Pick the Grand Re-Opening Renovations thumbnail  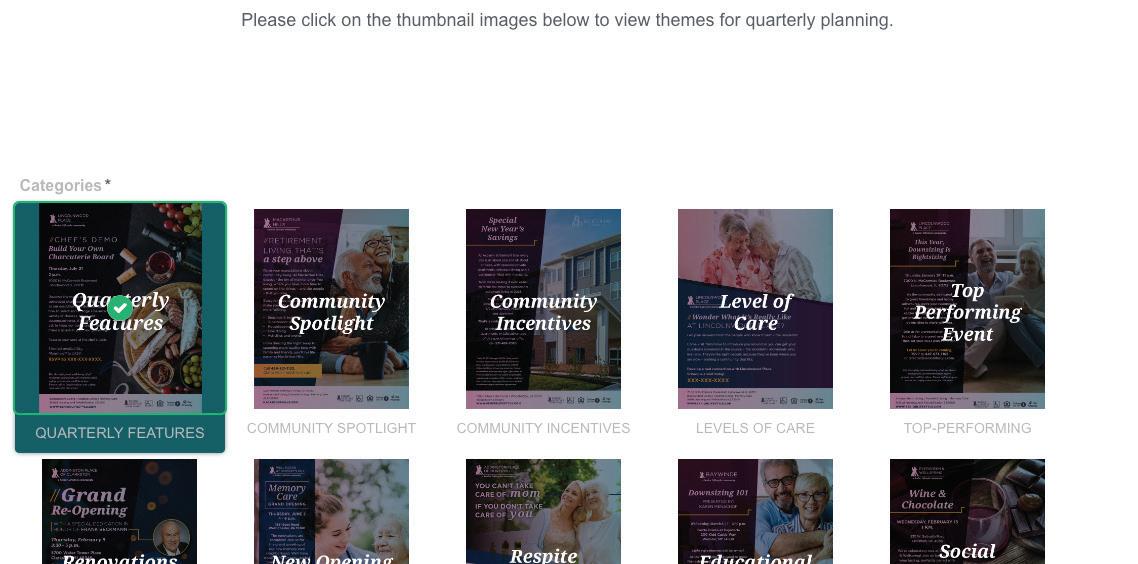pyautogui.click(x=119, y=511)
